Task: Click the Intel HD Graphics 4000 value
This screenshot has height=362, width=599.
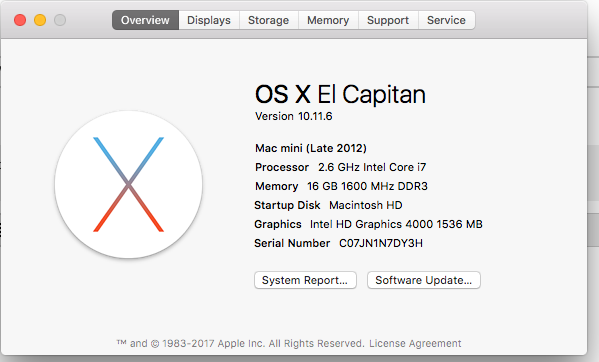Action: pyautogui.click(x=396, y=224)
